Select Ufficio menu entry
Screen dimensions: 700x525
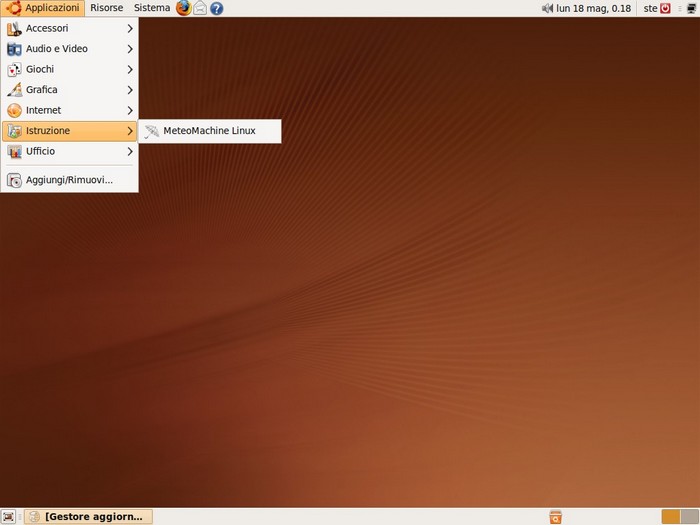click(69, 151)
